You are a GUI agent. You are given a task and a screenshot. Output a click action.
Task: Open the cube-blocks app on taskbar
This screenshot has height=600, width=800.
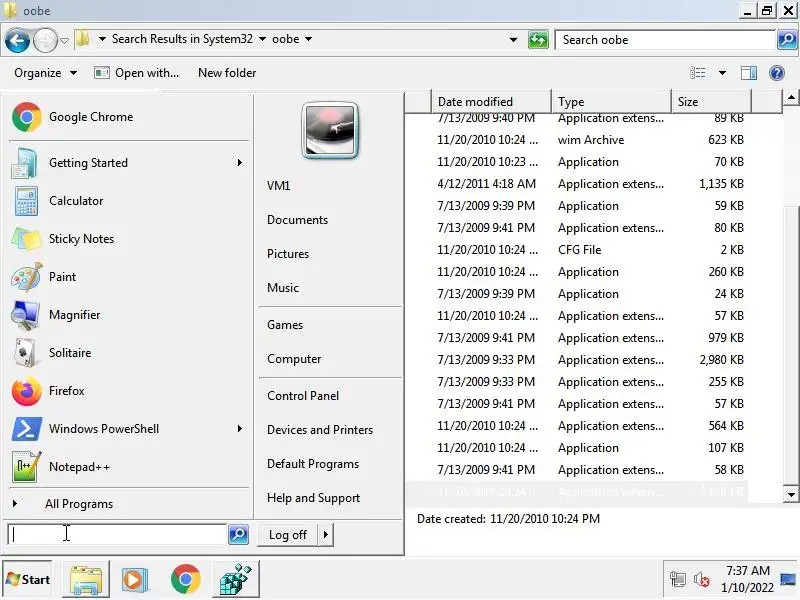point(236,580)
